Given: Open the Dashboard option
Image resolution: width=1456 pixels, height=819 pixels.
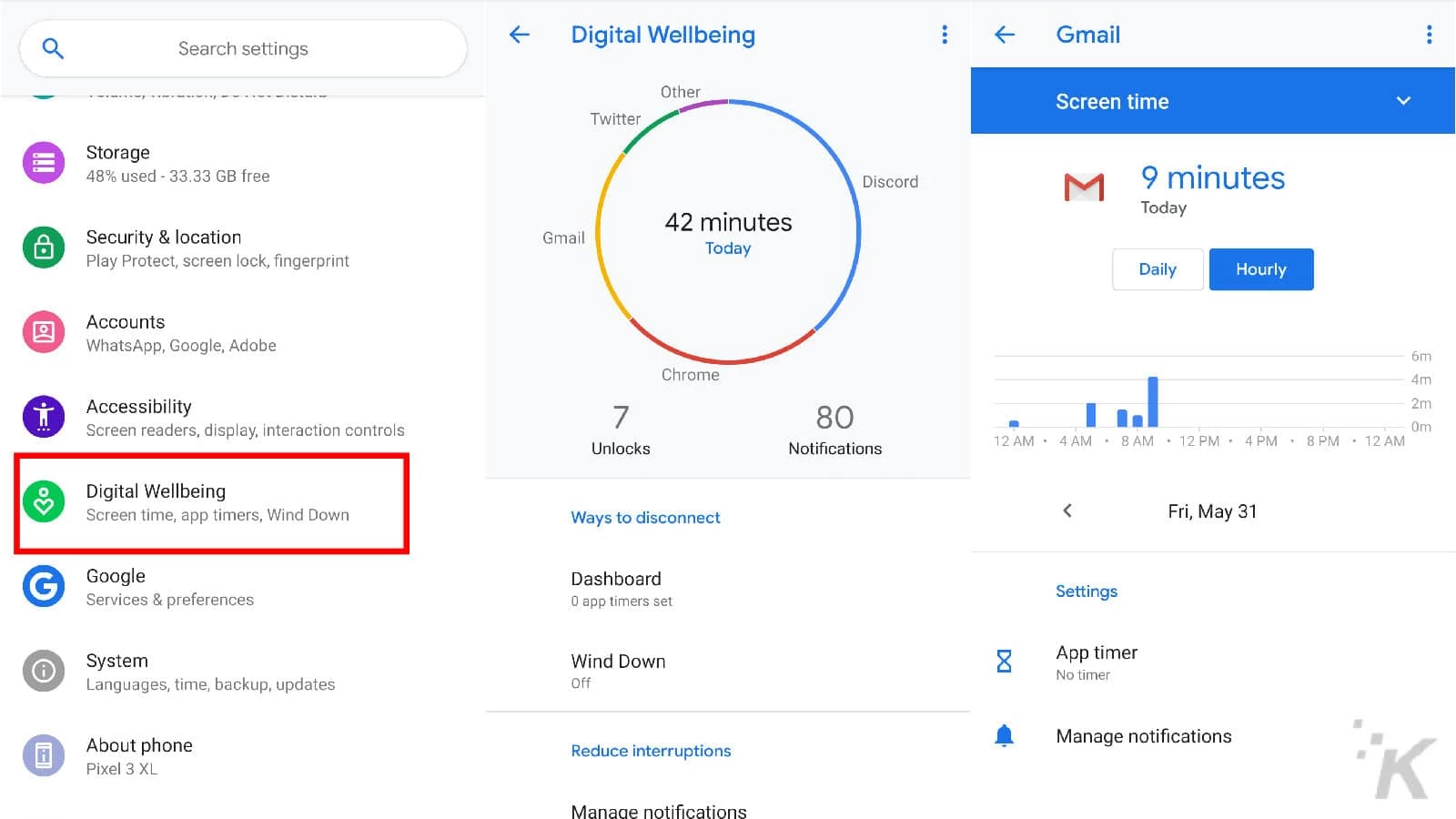Looking at the screenshot, I should point(728,588).
